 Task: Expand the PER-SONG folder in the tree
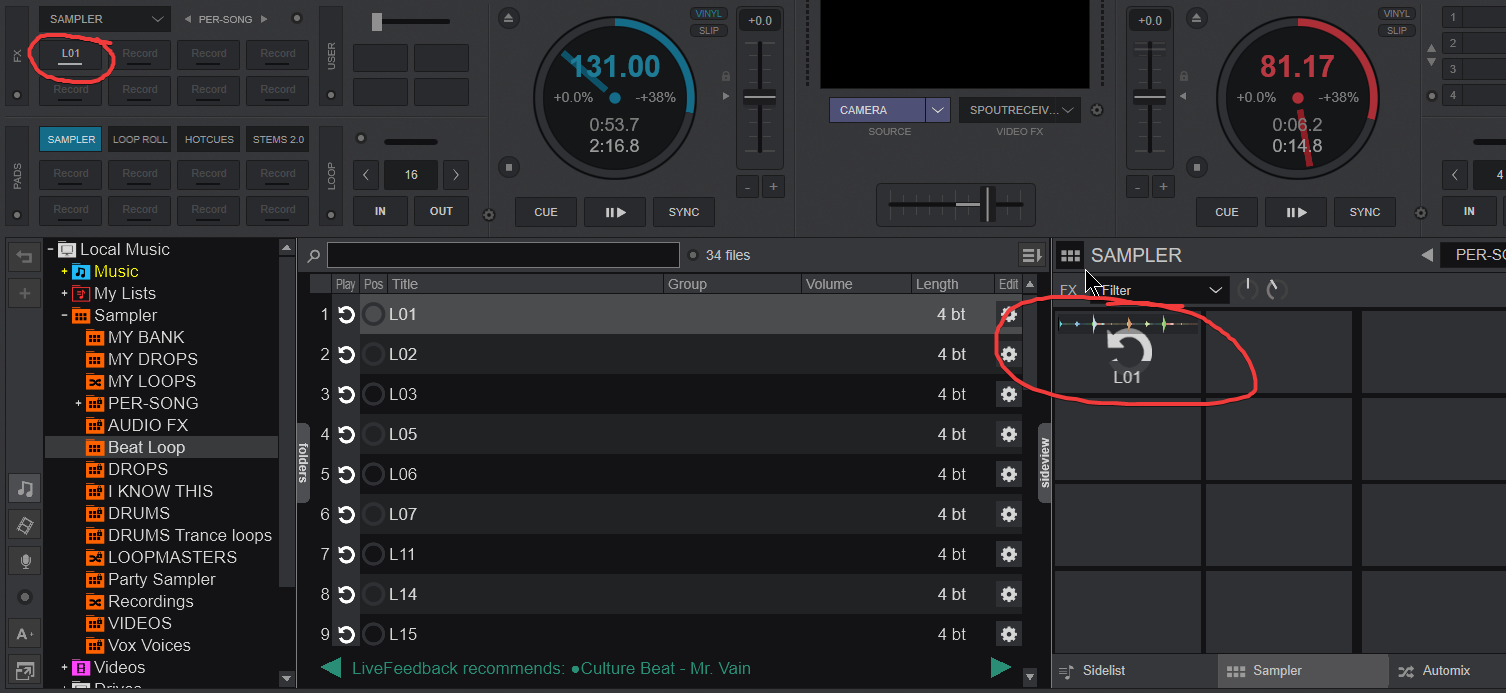point(79,403)
